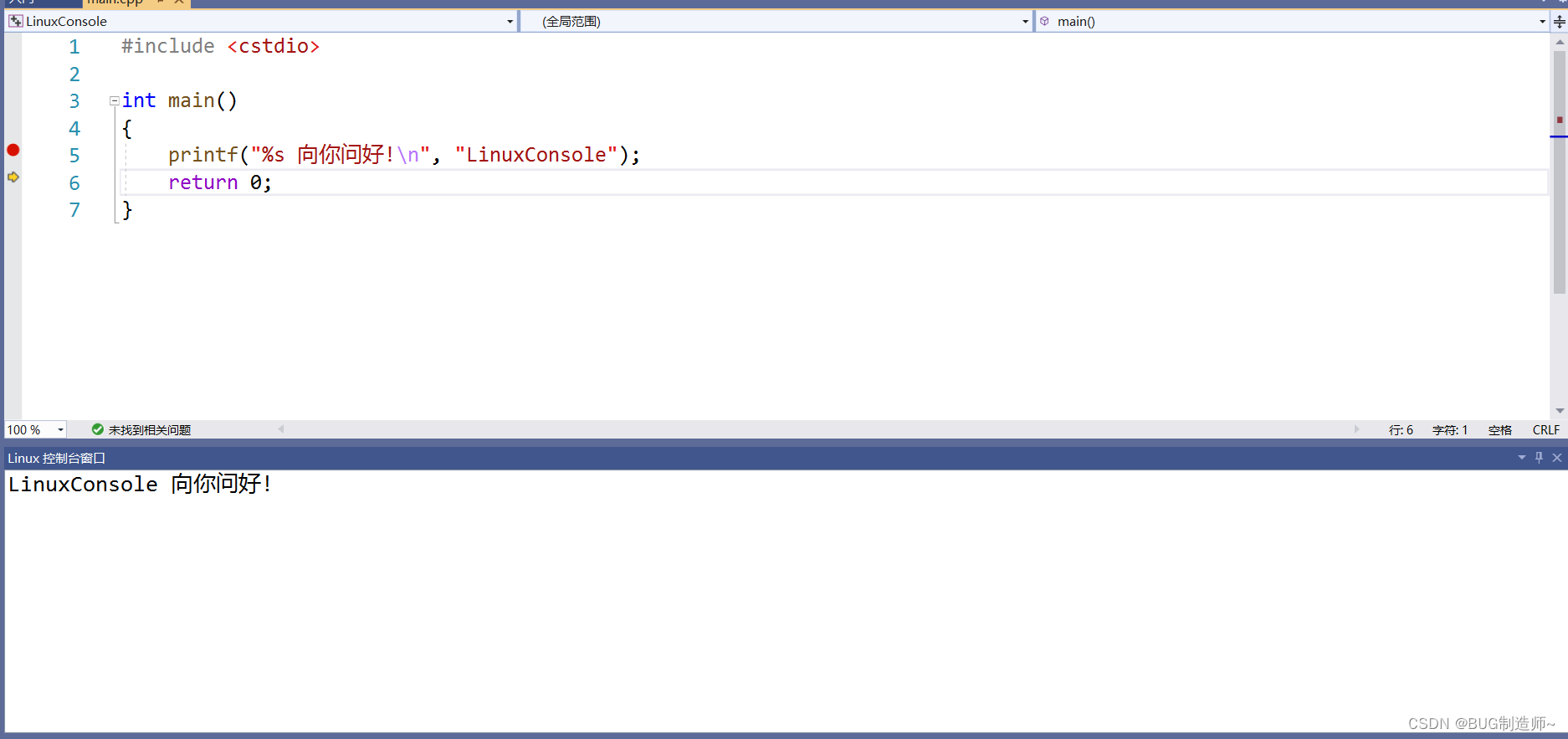This screenshot has width=1568, height=739.
Task: Click the '字符: 1' character indicator
Action: (1450, 430)
